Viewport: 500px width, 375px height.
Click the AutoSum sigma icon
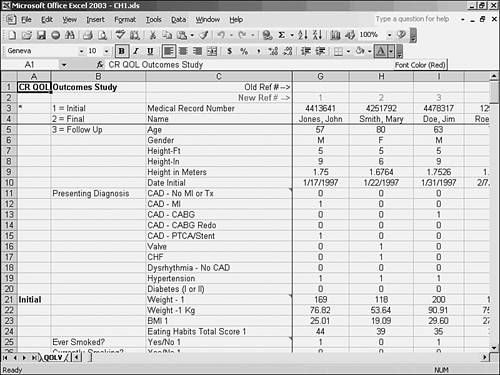point(282,35)
